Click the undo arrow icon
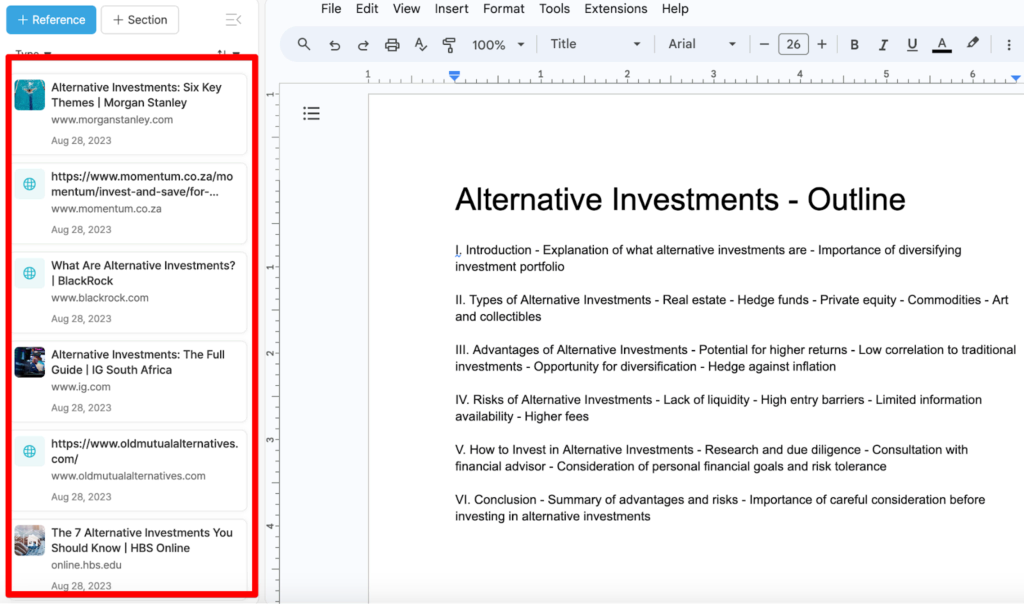This screenshot has height=604, width=1024. point(334,45)
